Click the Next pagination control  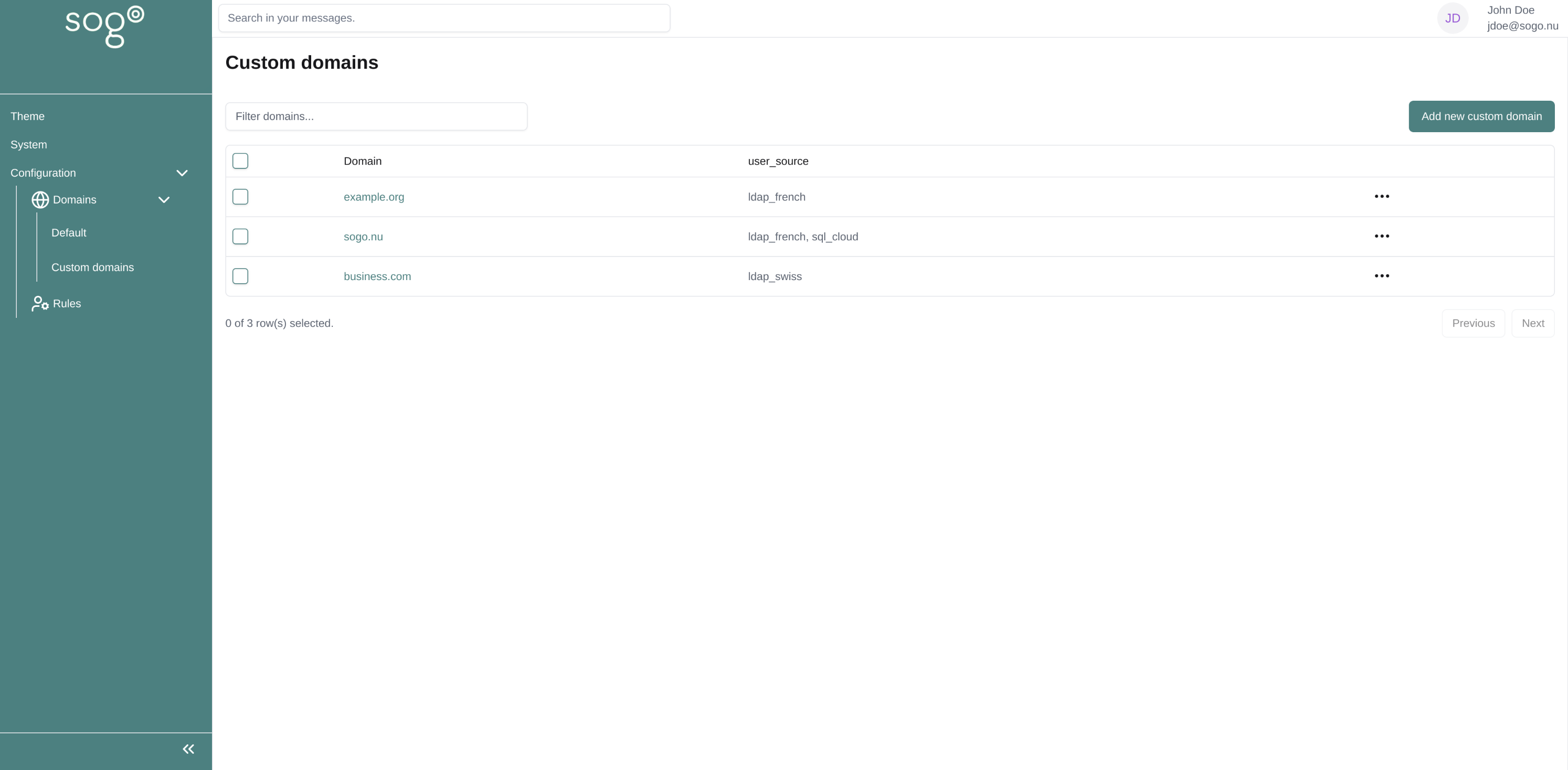(1533, 323)
